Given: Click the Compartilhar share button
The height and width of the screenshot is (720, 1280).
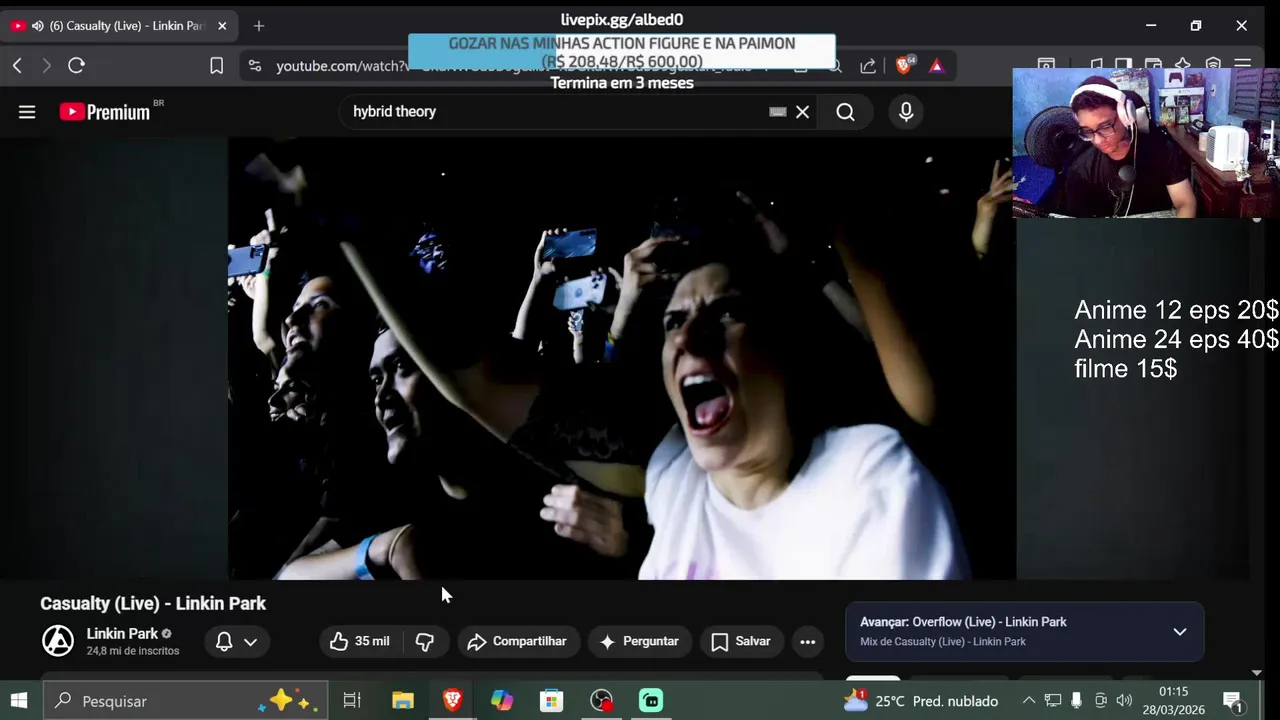Looking at the screenshot, I should tap(517, 642).
